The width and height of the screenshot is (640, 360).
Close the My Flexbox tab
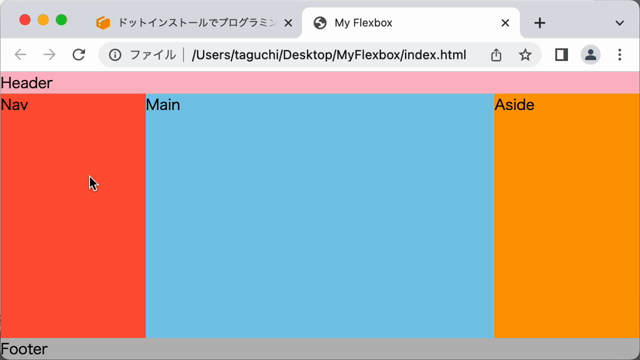point(505,23)
